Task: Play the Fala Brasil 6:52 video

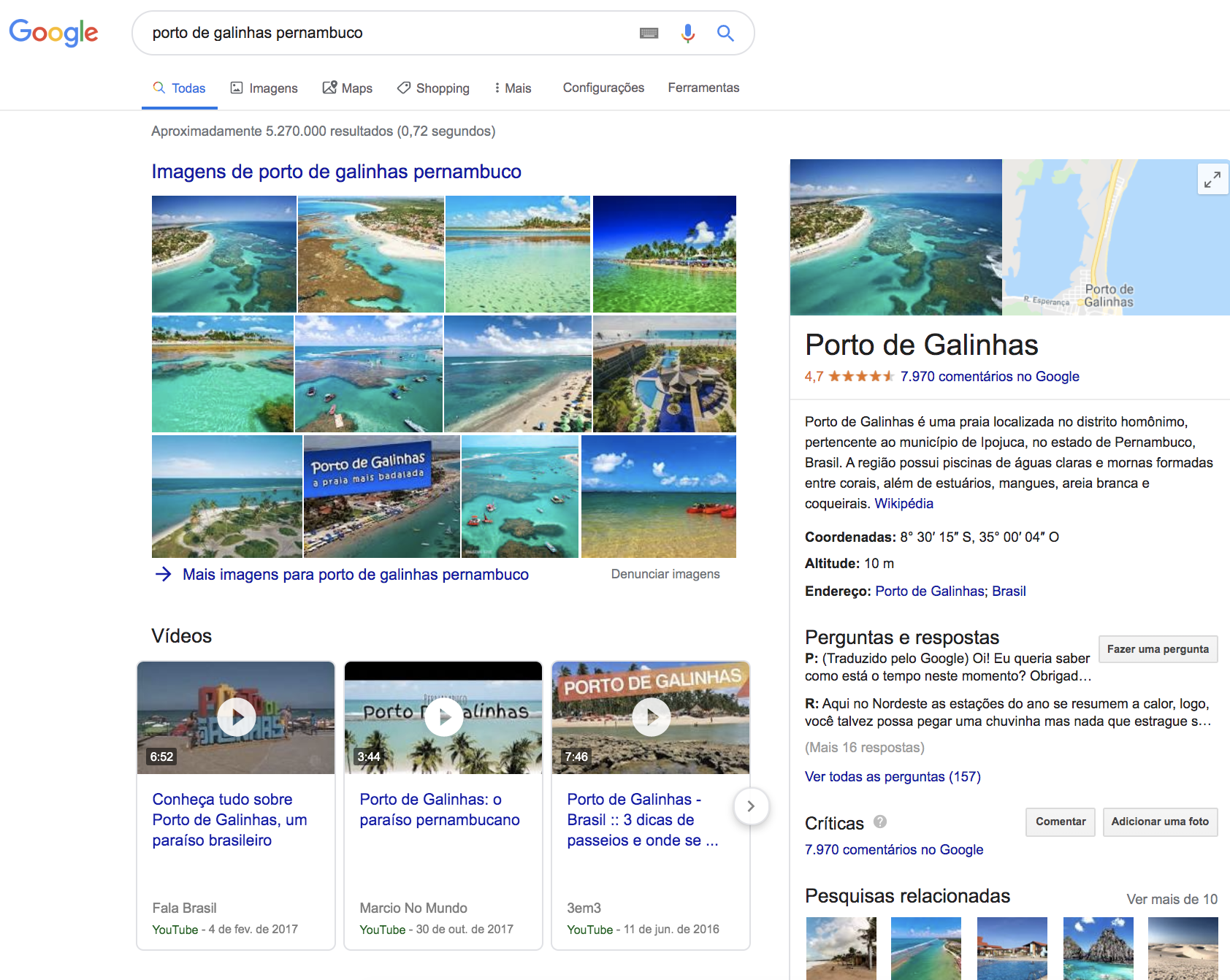Action: point(236,717)
